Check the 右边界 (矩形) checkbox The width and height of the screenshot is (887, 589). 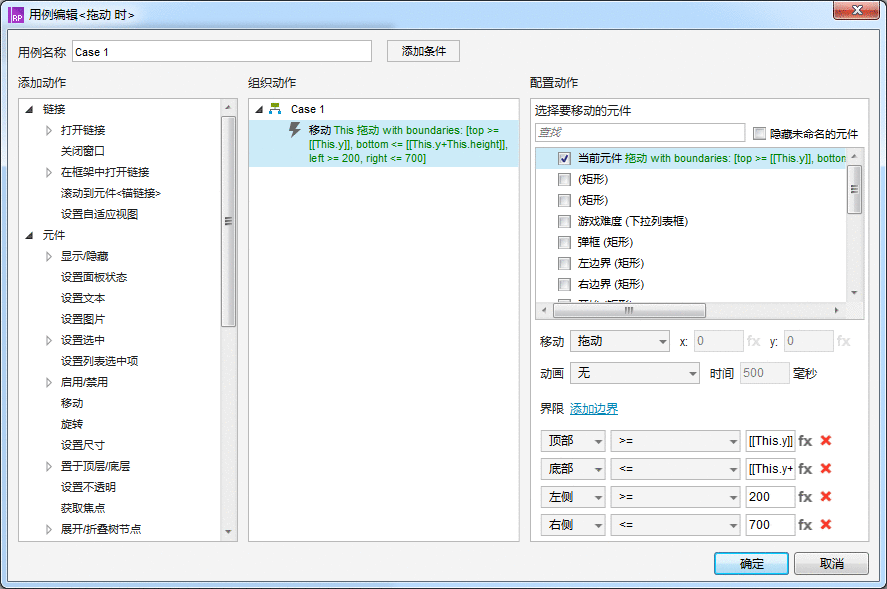[x=564, y=284]
